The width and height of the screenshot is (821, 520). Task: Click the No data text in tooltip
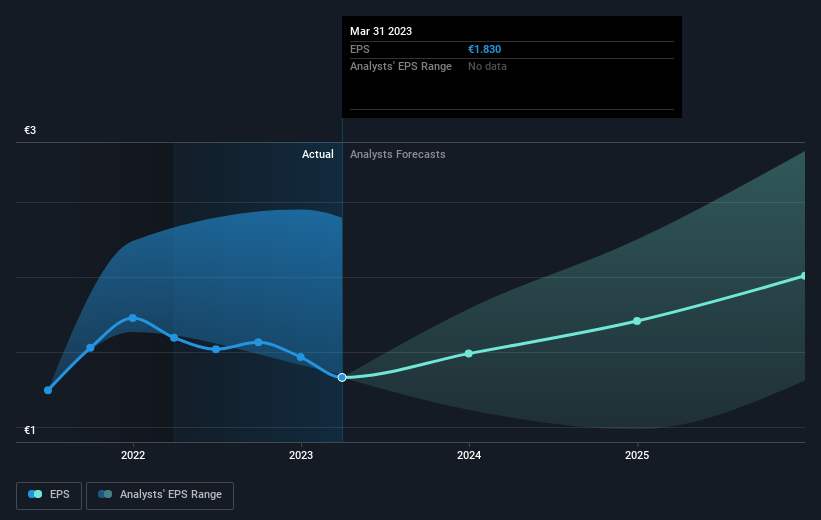click(487, 67)
